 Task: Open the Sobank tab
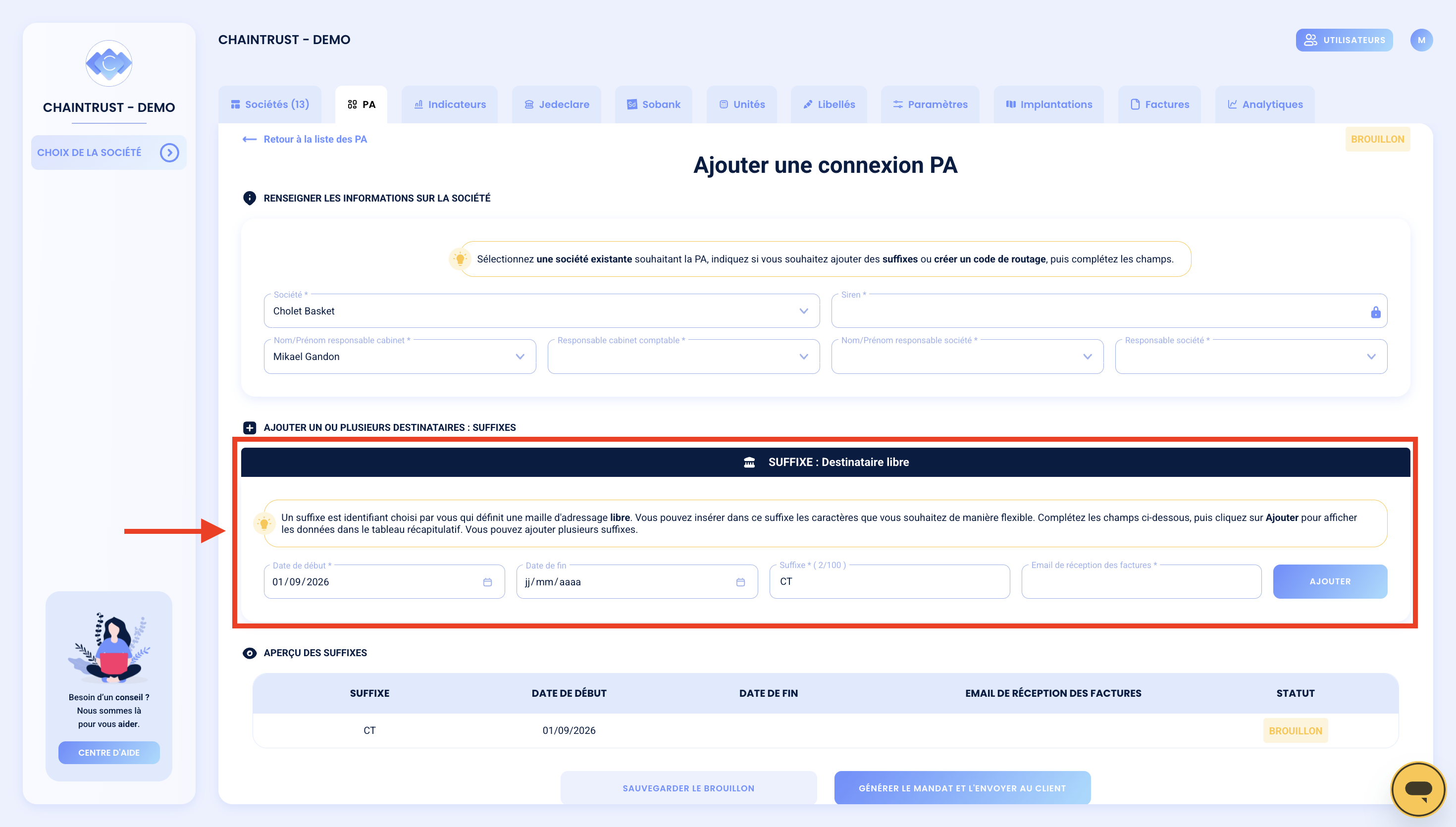(654, 104)
